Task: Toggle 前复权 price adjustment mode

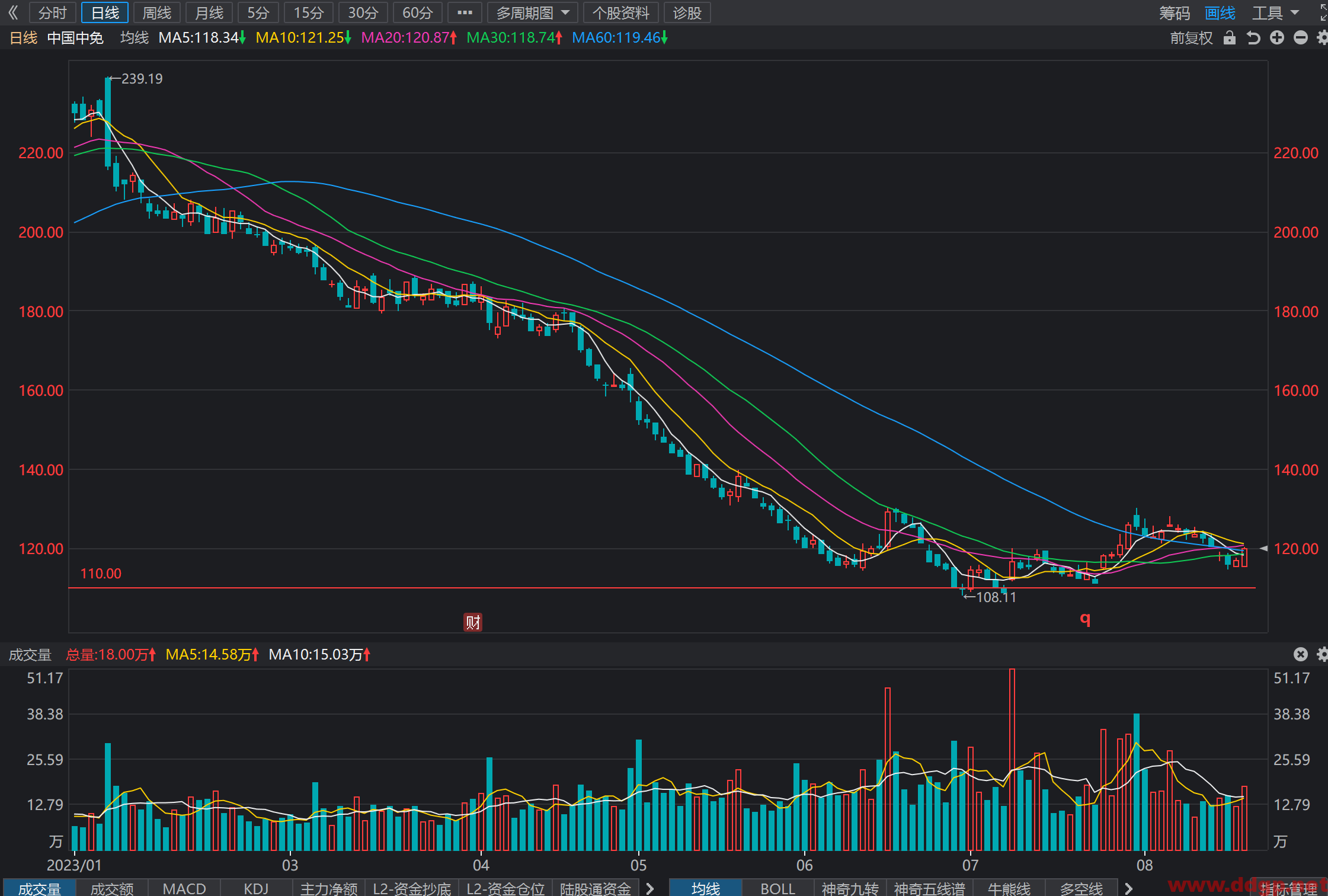Action: pos(1191,38)
